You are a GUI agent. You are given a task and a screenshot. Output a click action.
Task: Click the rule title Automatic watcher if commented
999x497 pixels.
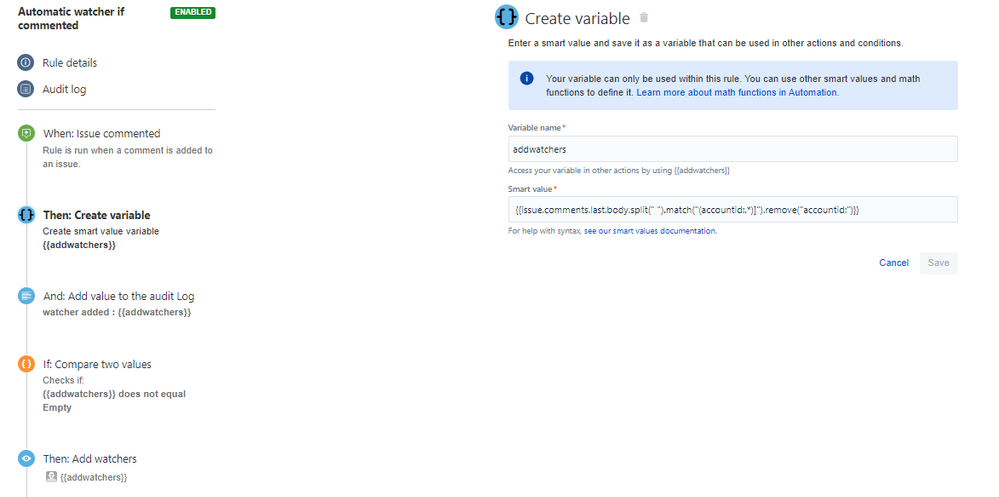pos(71,18)
